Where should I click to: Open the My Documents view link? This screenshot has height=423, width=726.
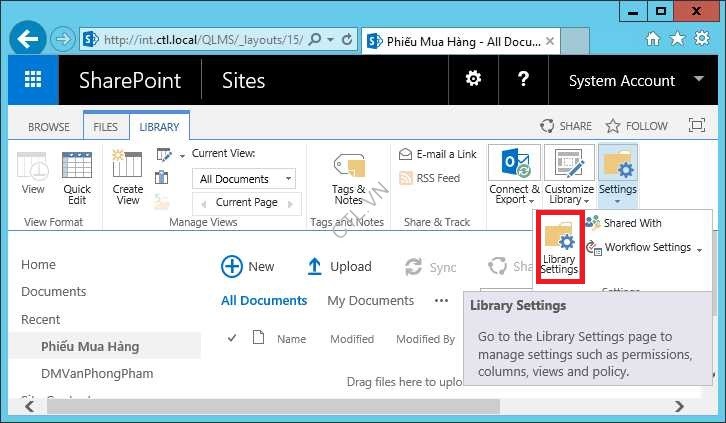(370, 300)
